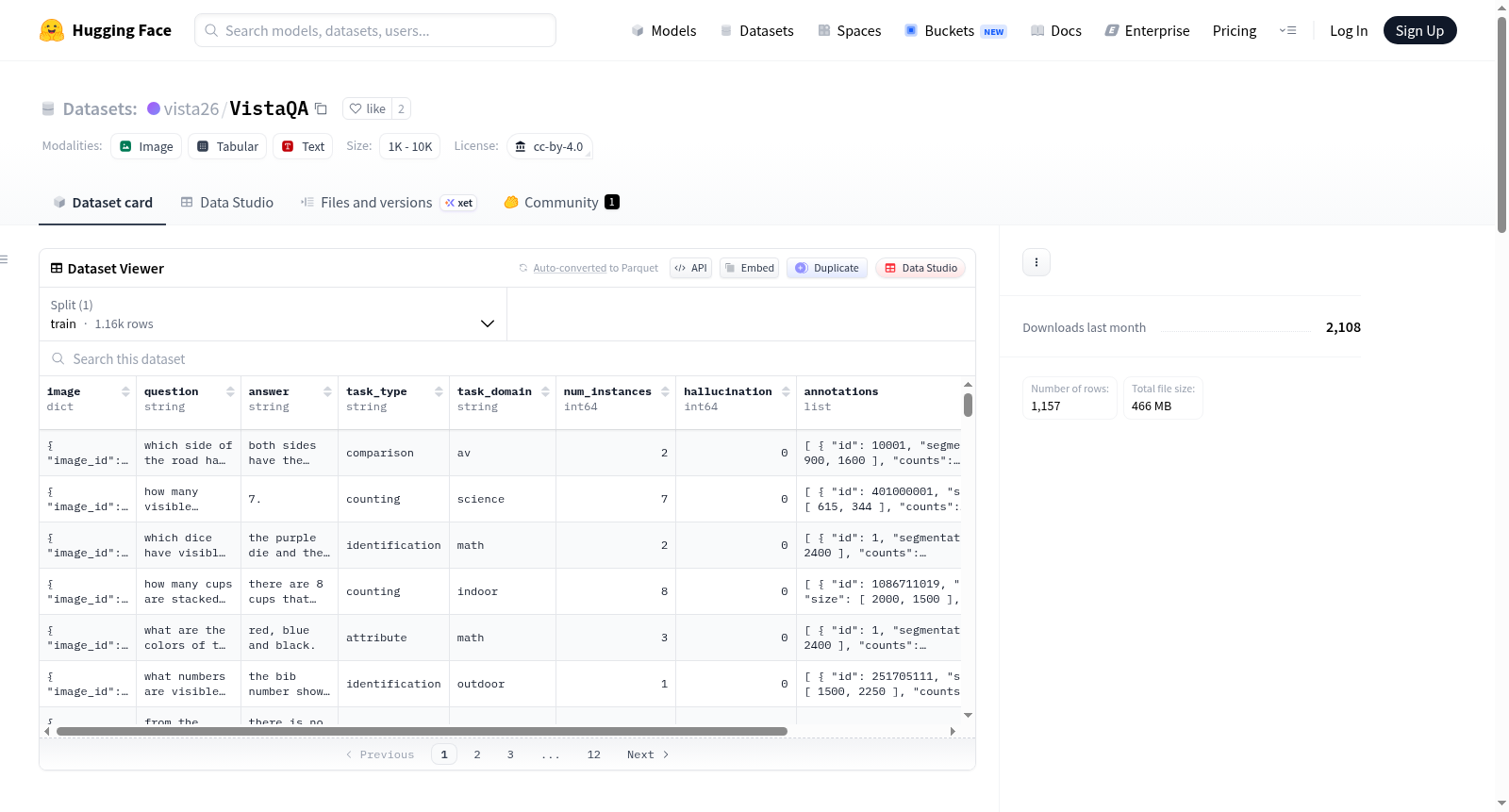This screenshot has height=812, width=1509.
Task: Click the API button in Dataset Viewer
Action: [690, 268]
